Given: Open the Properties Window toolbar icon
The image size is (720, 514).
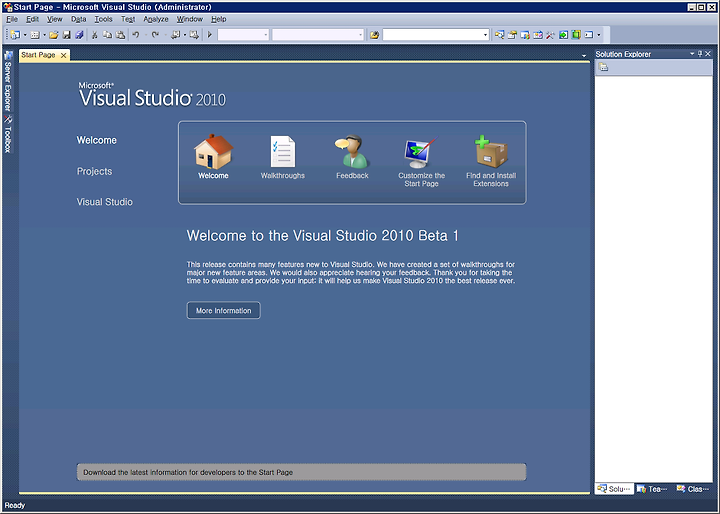Looking at the screenshot, I should (x=512, y=35).
